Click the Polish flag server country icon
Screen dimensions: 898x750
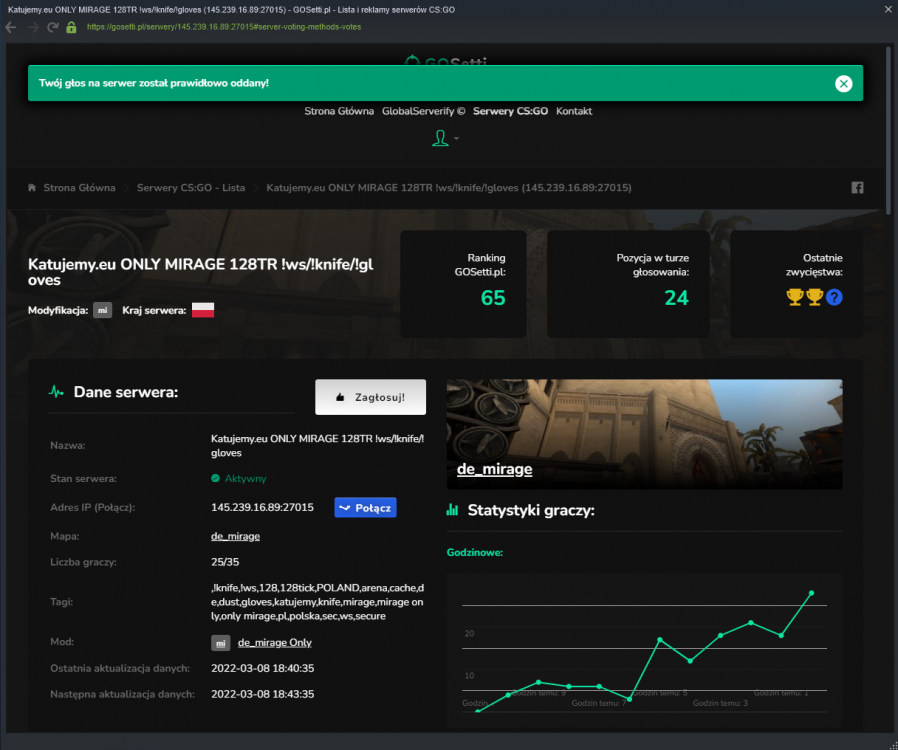203,310
